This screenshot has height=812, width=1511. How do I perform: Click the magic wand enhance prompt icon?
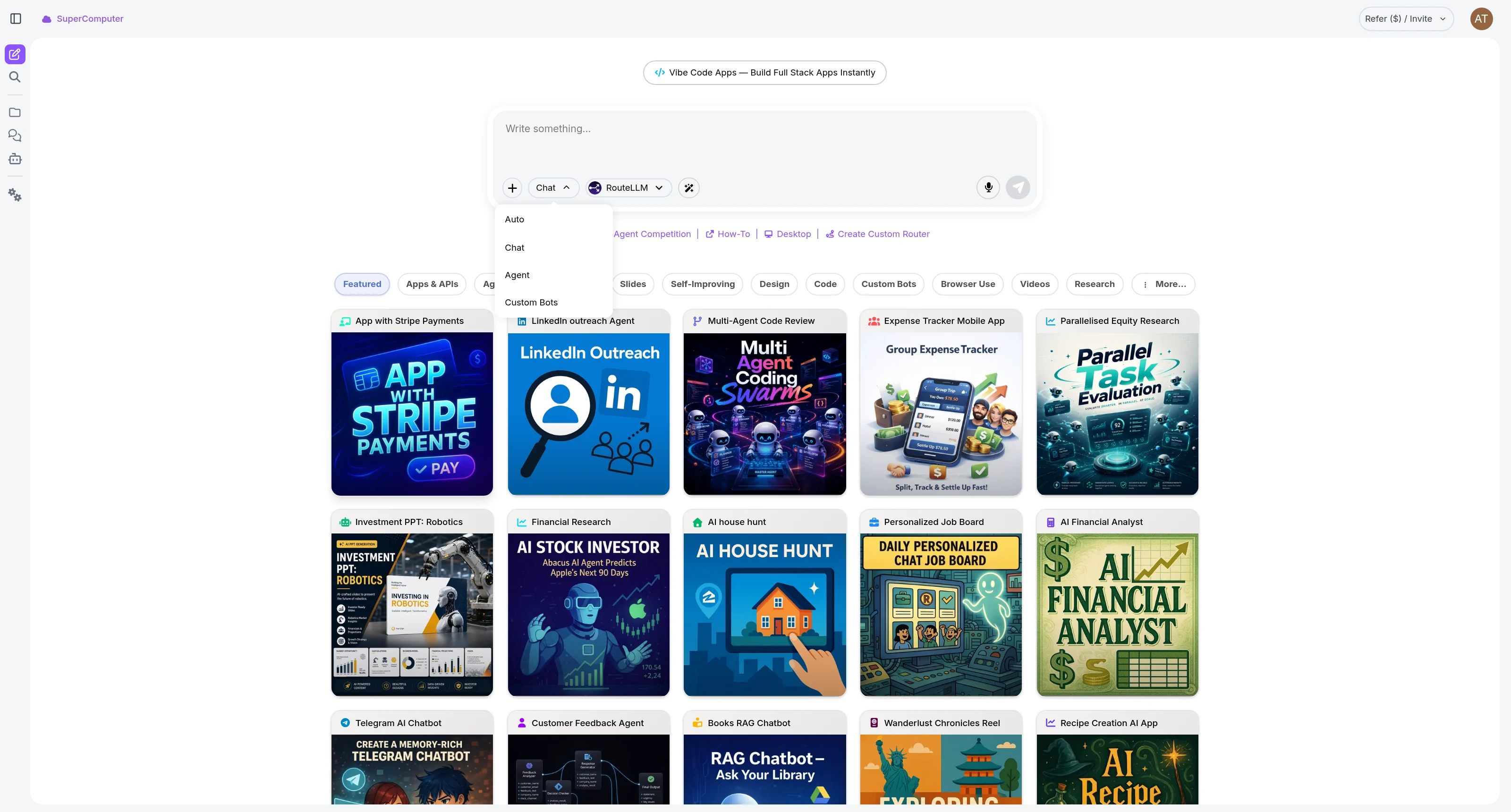[x=688, y=187]
